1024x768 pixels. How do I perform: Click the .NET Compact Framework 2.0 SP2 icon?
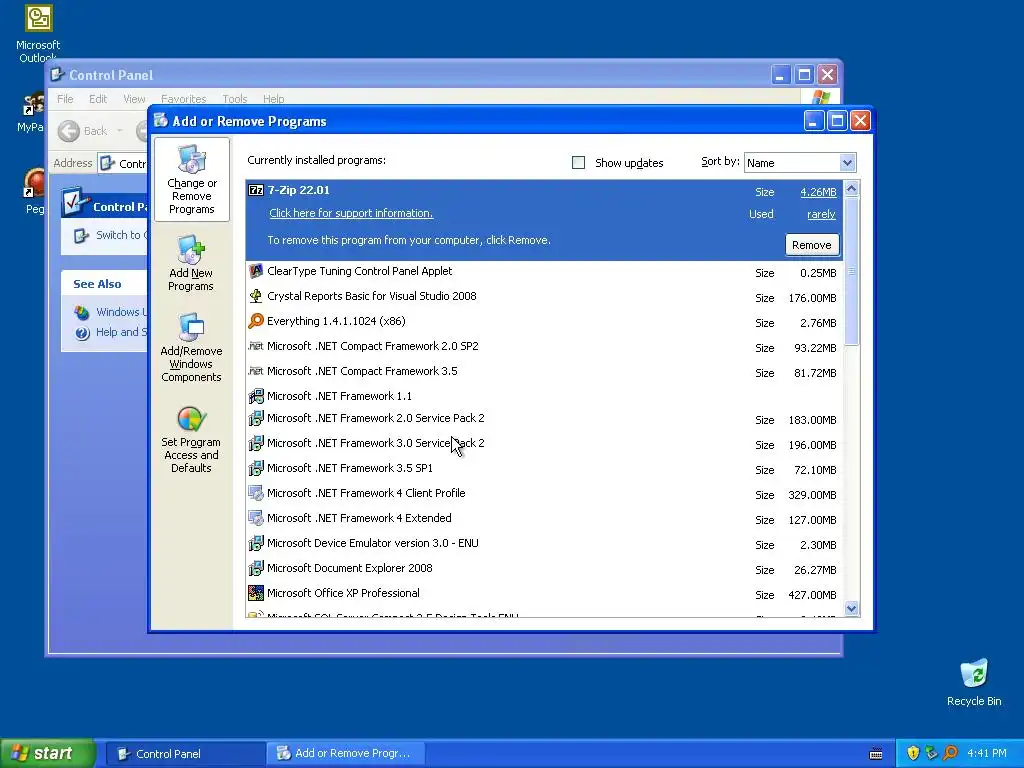256,346
